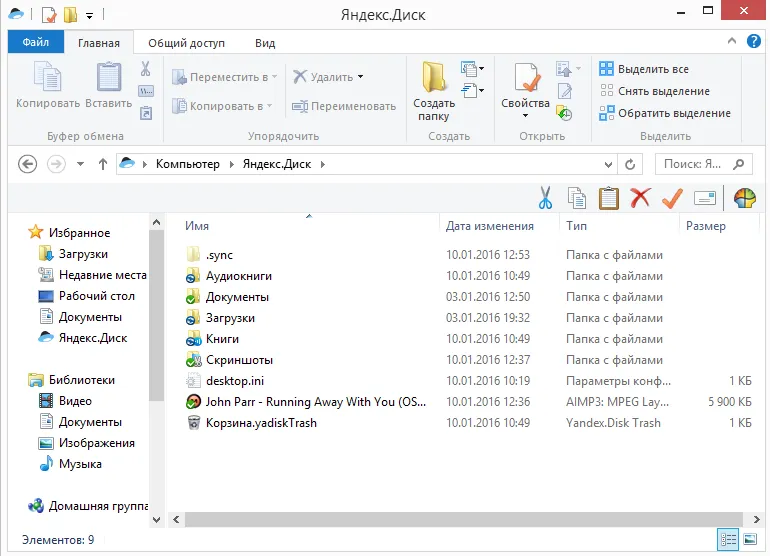
Task: Click the small scissors Cut icon in the ribbon
Action: (x=145, y=68)
